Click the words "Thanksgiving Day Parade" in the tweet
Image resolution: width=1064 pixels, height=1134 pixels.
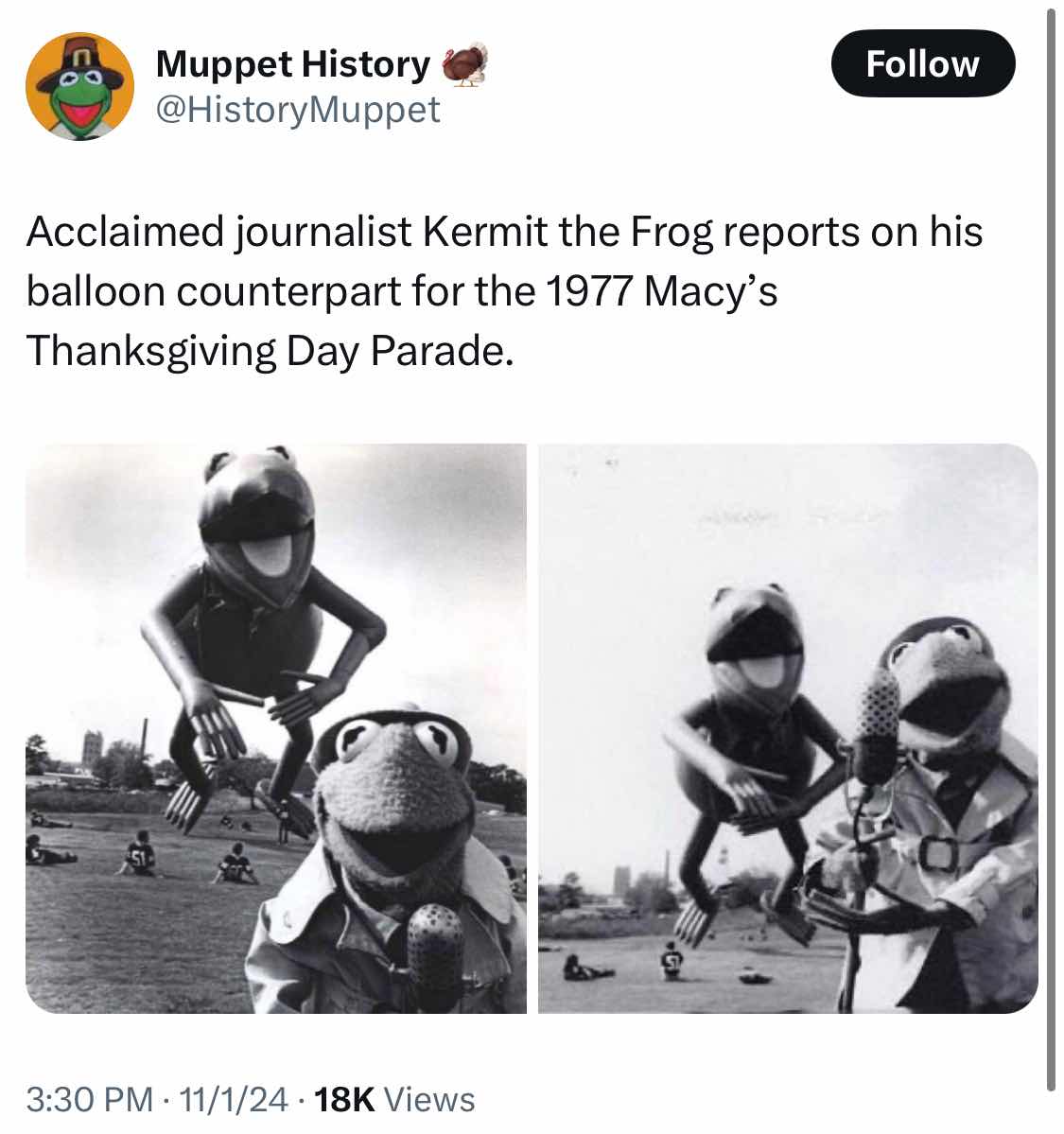269,351
